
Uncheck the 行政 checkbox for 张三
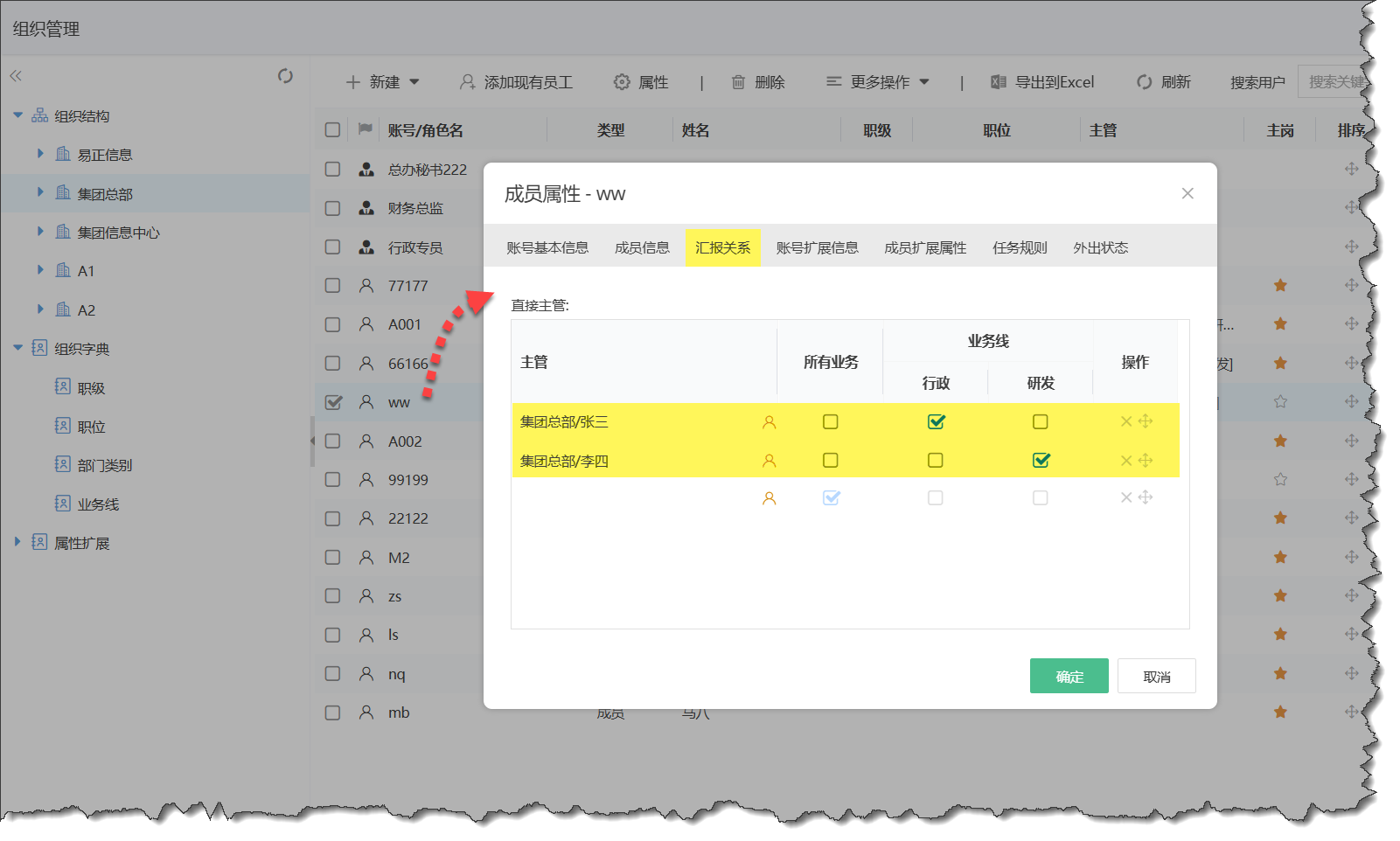pyautogui.click(x=936, y=421)
